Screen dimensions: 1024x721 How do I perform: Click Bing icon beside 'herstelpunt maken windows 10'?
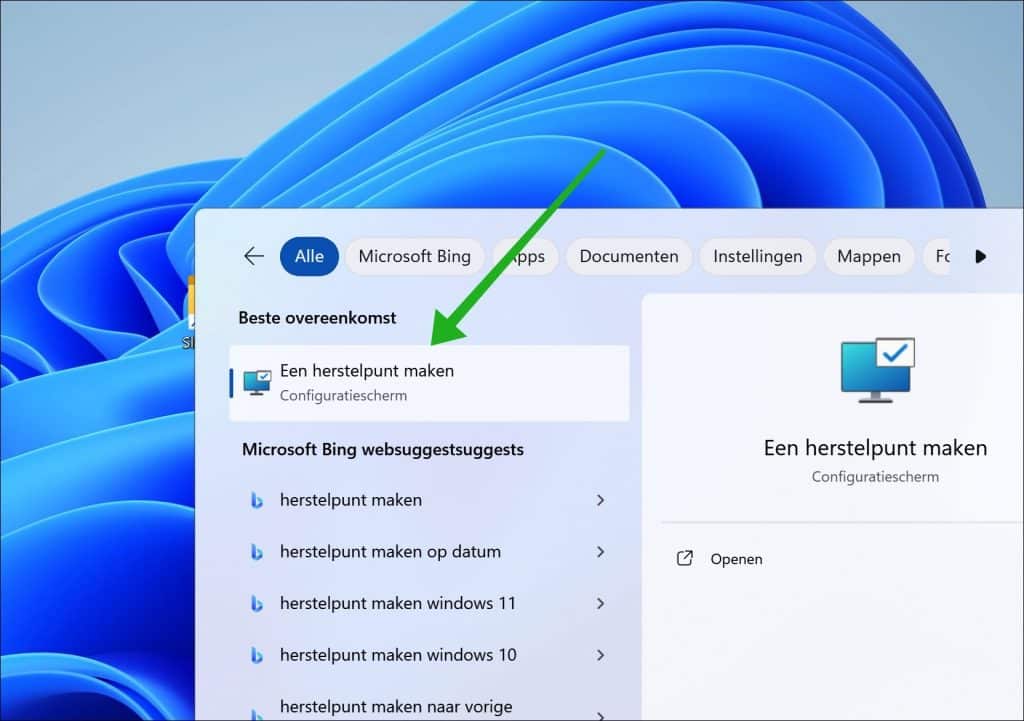click(x=257, y=656)
